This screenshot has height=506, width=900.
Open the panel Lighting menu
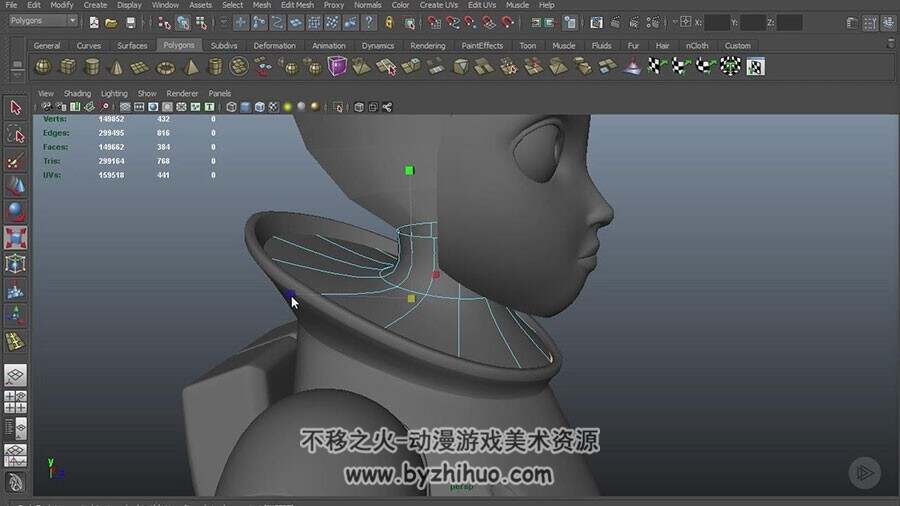114,93
